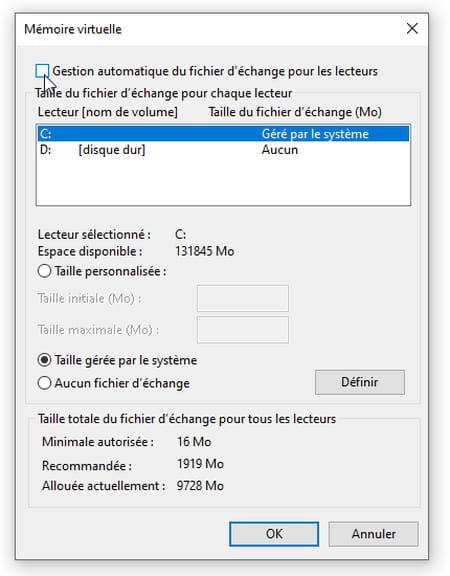450x576 pixels.
Task: Click the Recommandée 1919 Mo value
Action: pos(200,464)
